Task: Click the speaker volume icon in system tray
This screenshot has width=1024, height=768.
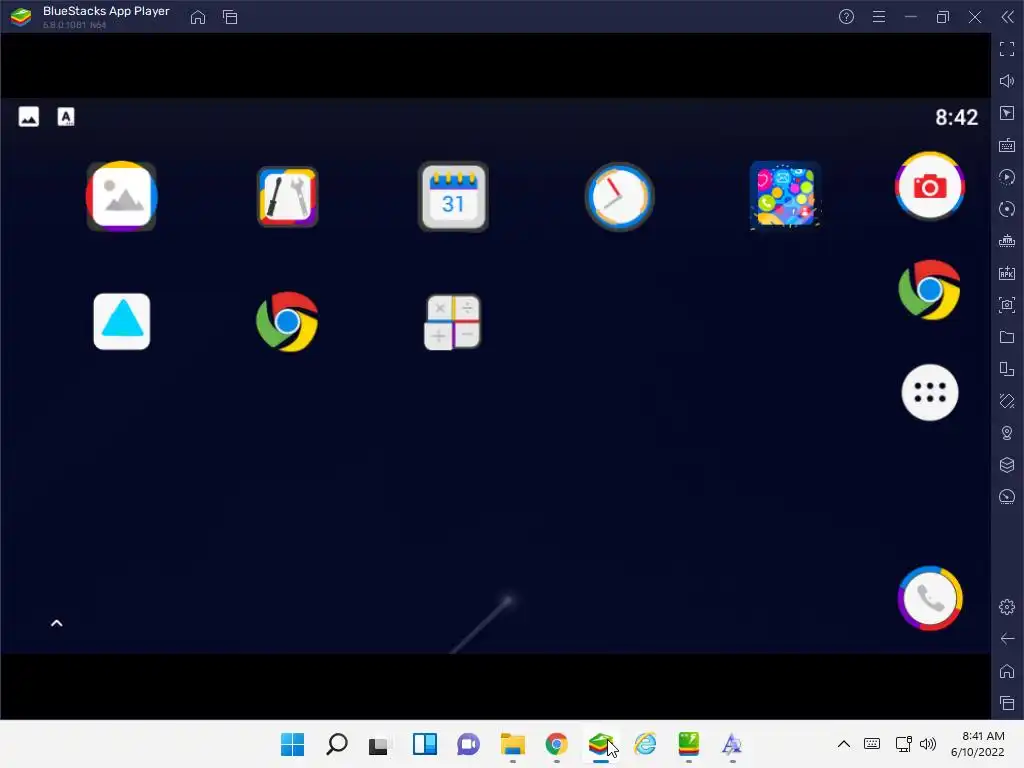Action: click(x=927, y=744)
